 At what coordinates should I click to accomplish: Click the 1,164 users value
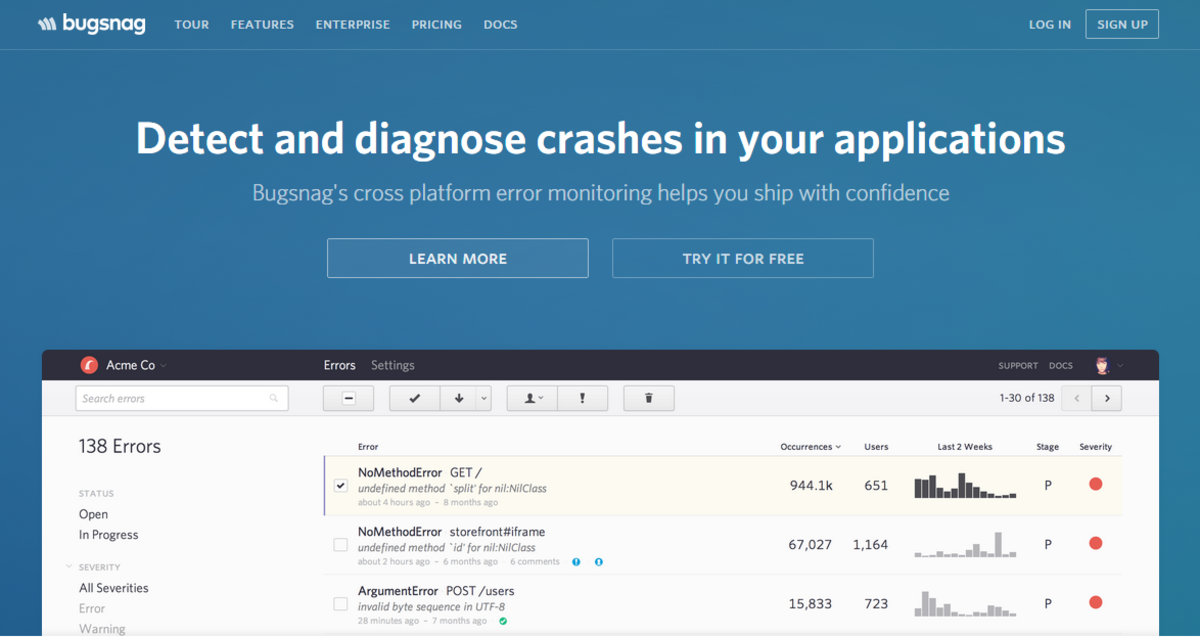[871, 545]
